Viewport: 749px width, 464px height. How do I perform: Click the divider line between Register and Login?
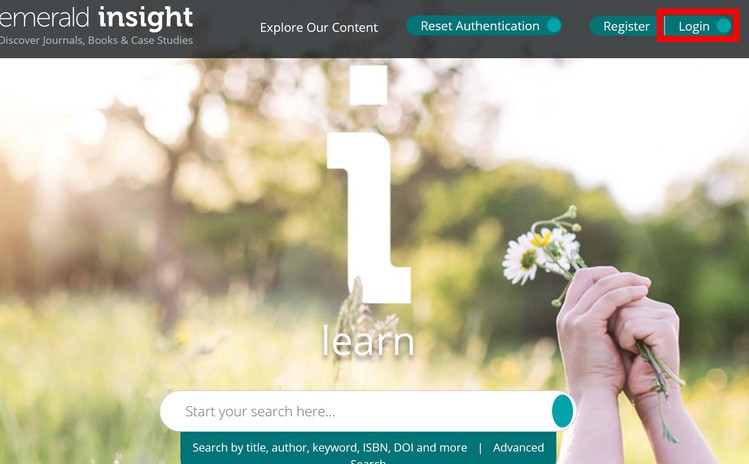pos(664,26)
